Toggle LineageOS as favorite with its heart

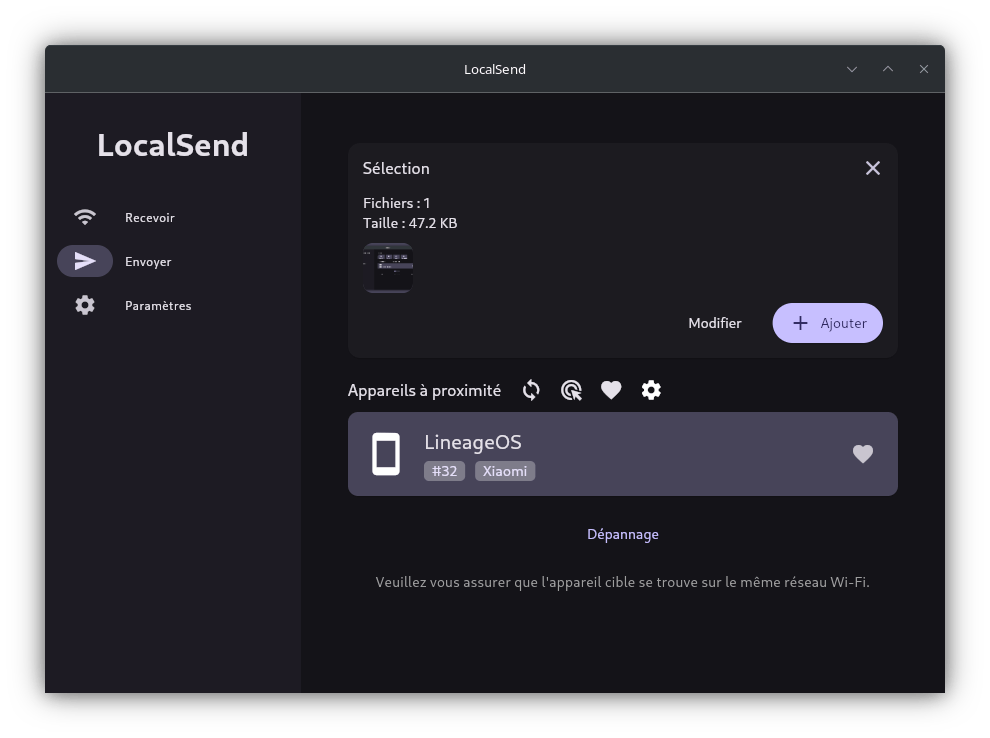tap(862, 453)
